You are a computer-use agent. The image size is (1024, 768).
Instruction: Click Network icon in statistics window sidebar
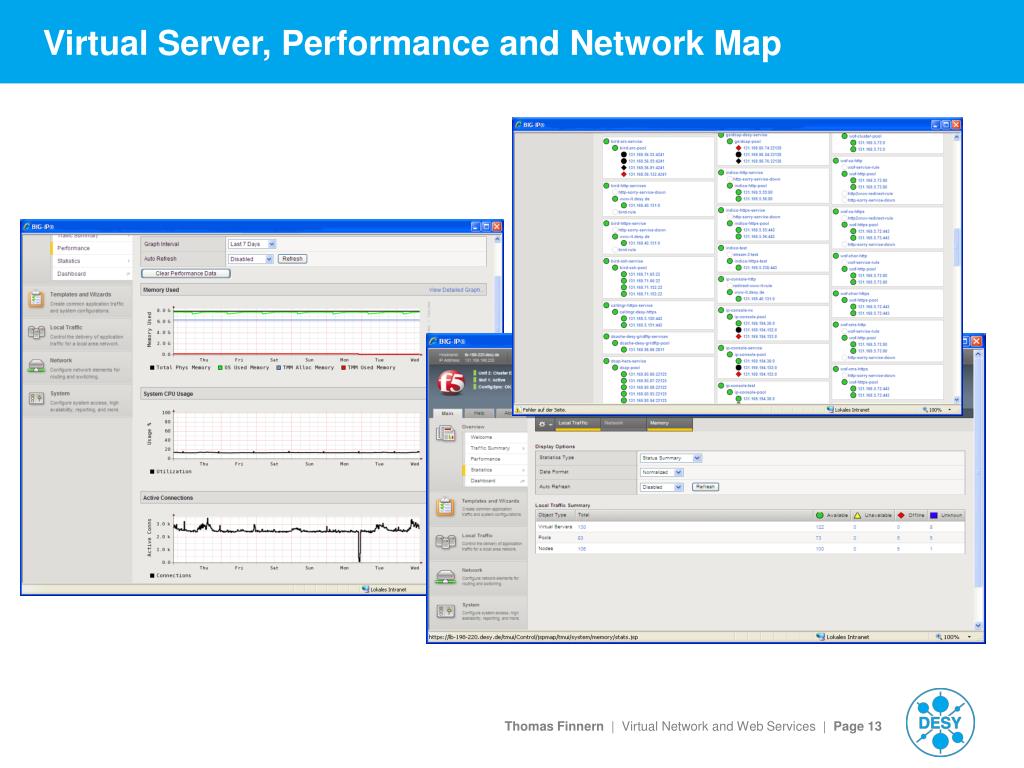(x=445, y=577)
